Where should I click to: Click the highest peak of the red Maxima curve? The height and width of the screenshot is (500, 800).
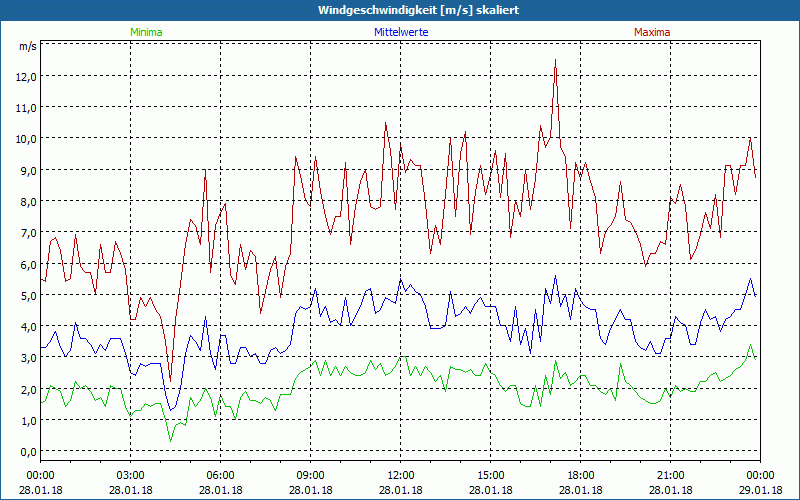tap(555, 60)
